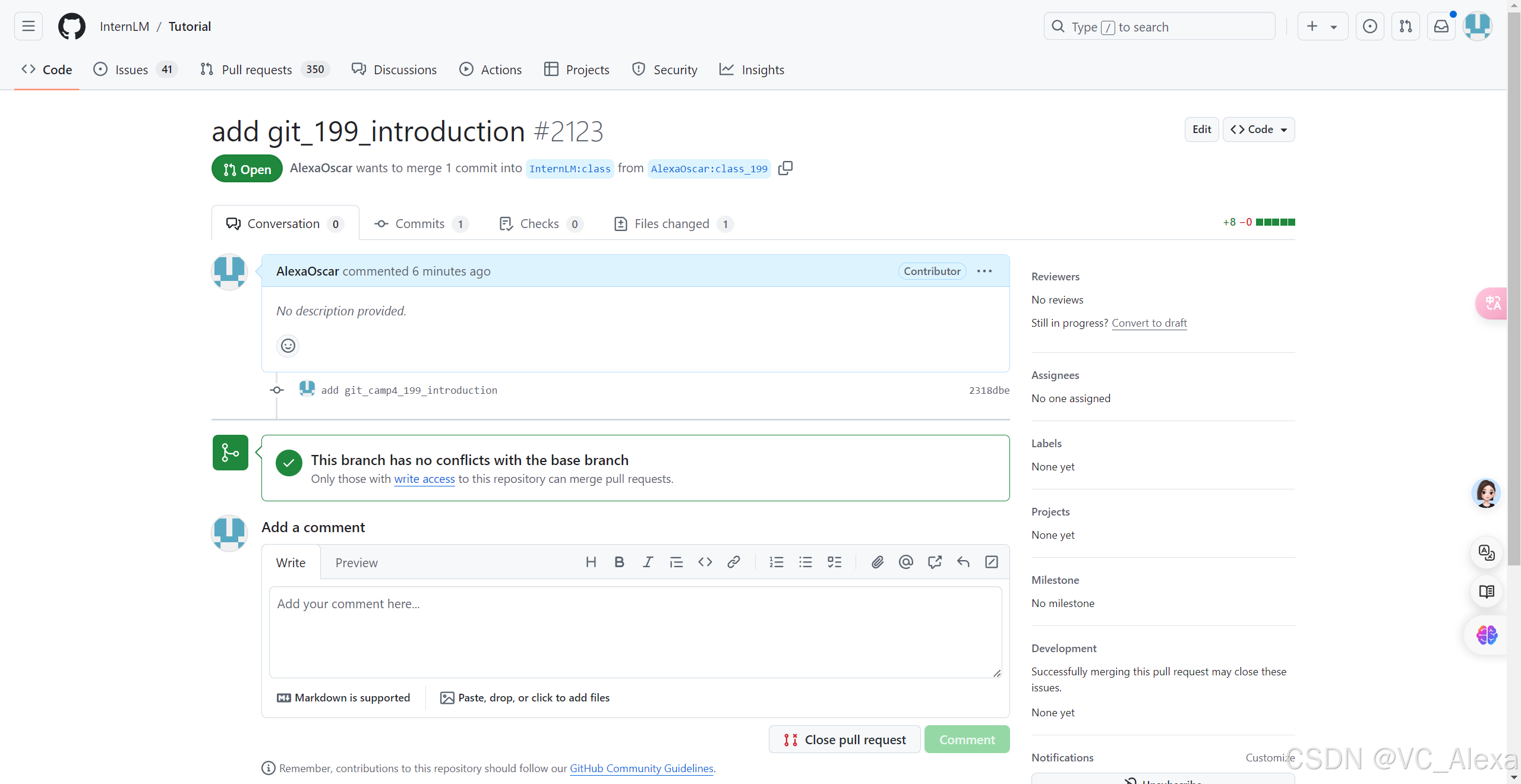
Task: Open the write access link
Action: tap(424, 479)
